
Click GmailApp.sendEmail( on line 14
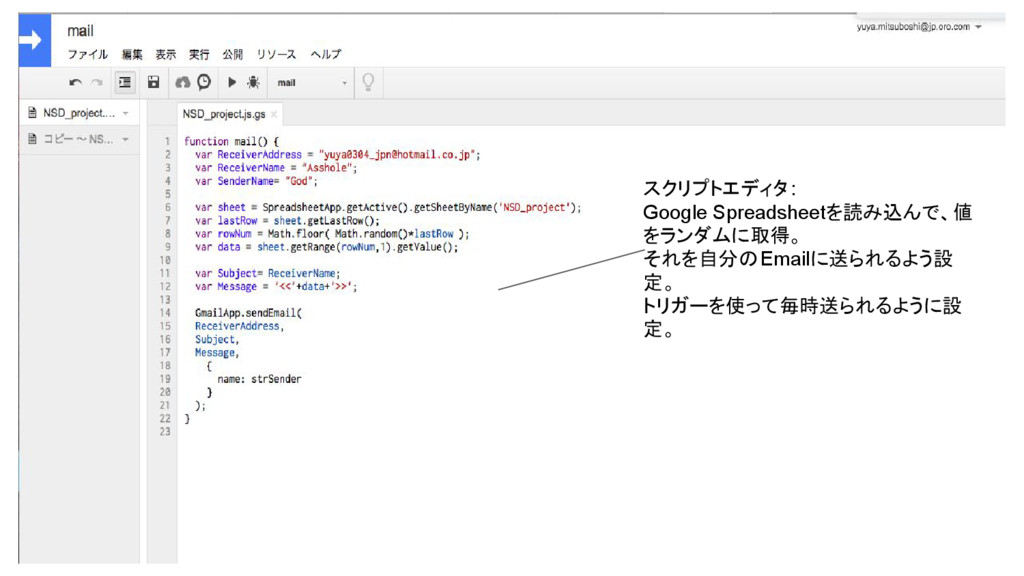coord(248,313)
